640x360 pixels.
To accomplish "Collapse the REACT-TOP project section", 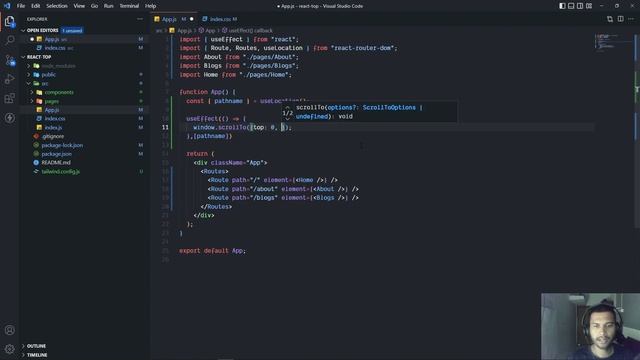I will pyautogui.click(x=23, y=57).
